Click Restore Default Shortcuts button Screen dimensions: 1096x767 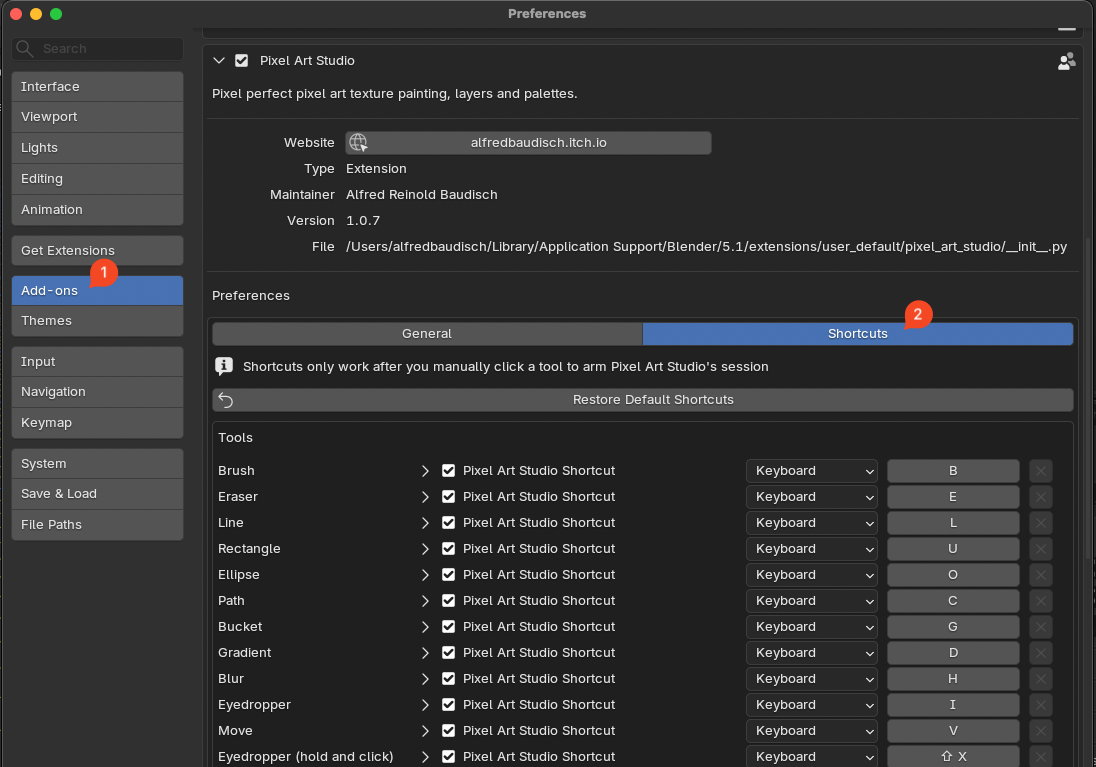pyautogui.click(x=643, y=400)
